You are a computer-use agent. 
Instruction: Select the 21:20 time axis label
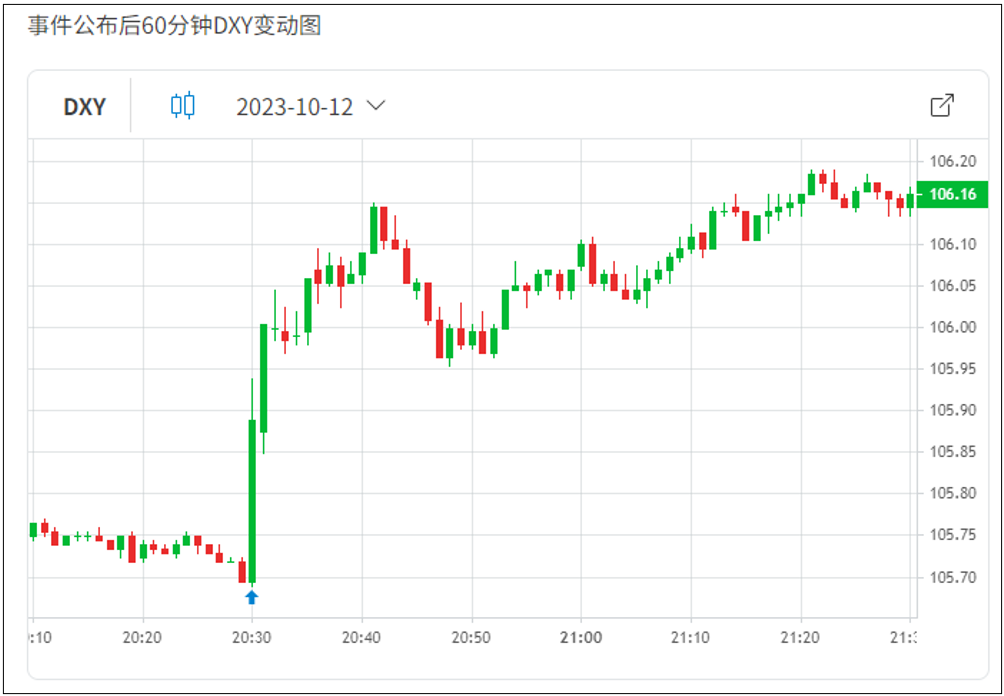coord(800,637)
